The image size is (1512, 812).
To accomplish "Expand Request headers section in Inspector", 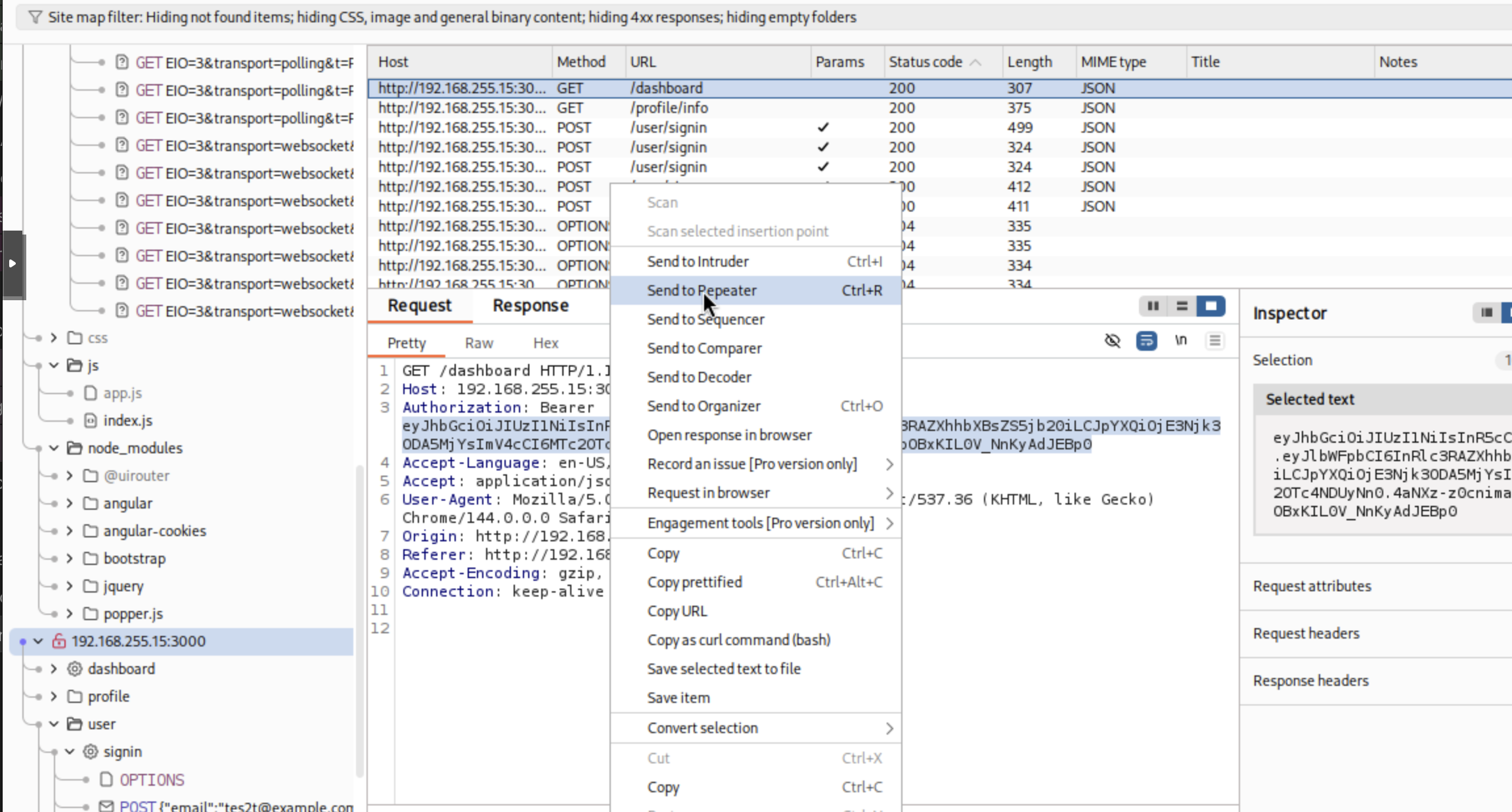I will pyautogui.click(x=1306, y=633).
